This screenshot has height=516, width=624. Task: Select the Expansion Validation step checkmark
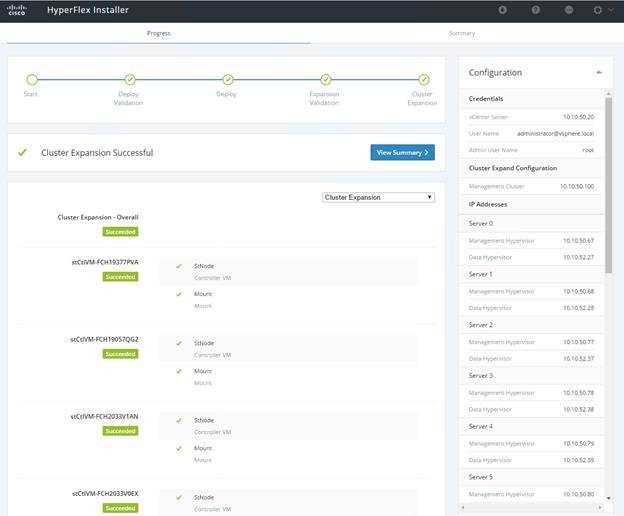(326, 80)
